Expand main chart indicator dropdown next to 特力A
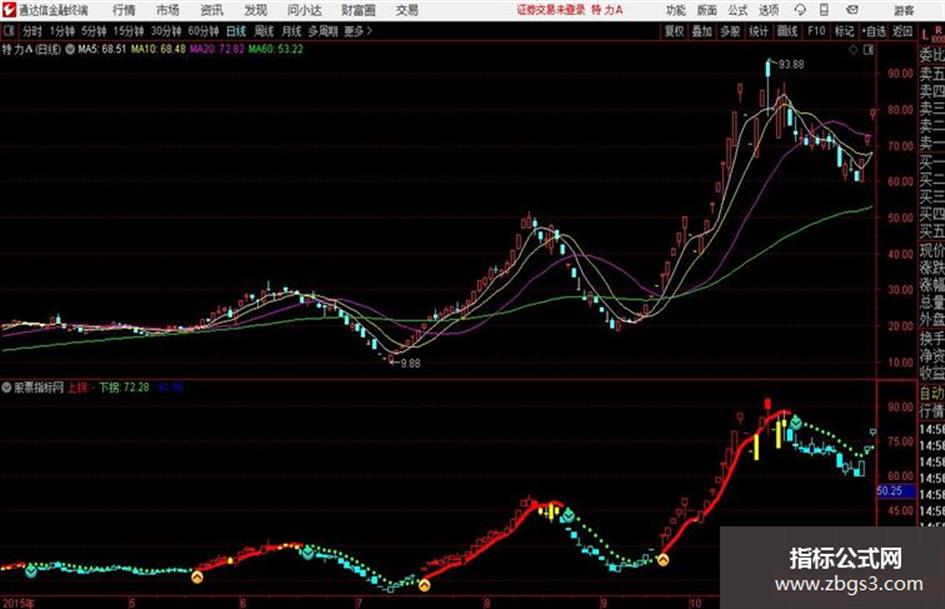Screen dimensions: 945x609 click(x=70, y=49)
